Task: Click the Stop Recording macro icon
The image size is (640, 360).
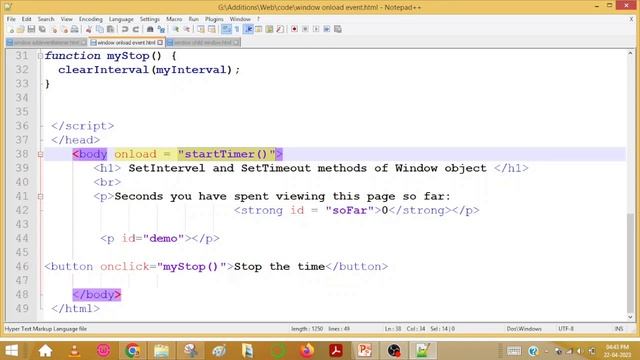Action: [305, 29]
